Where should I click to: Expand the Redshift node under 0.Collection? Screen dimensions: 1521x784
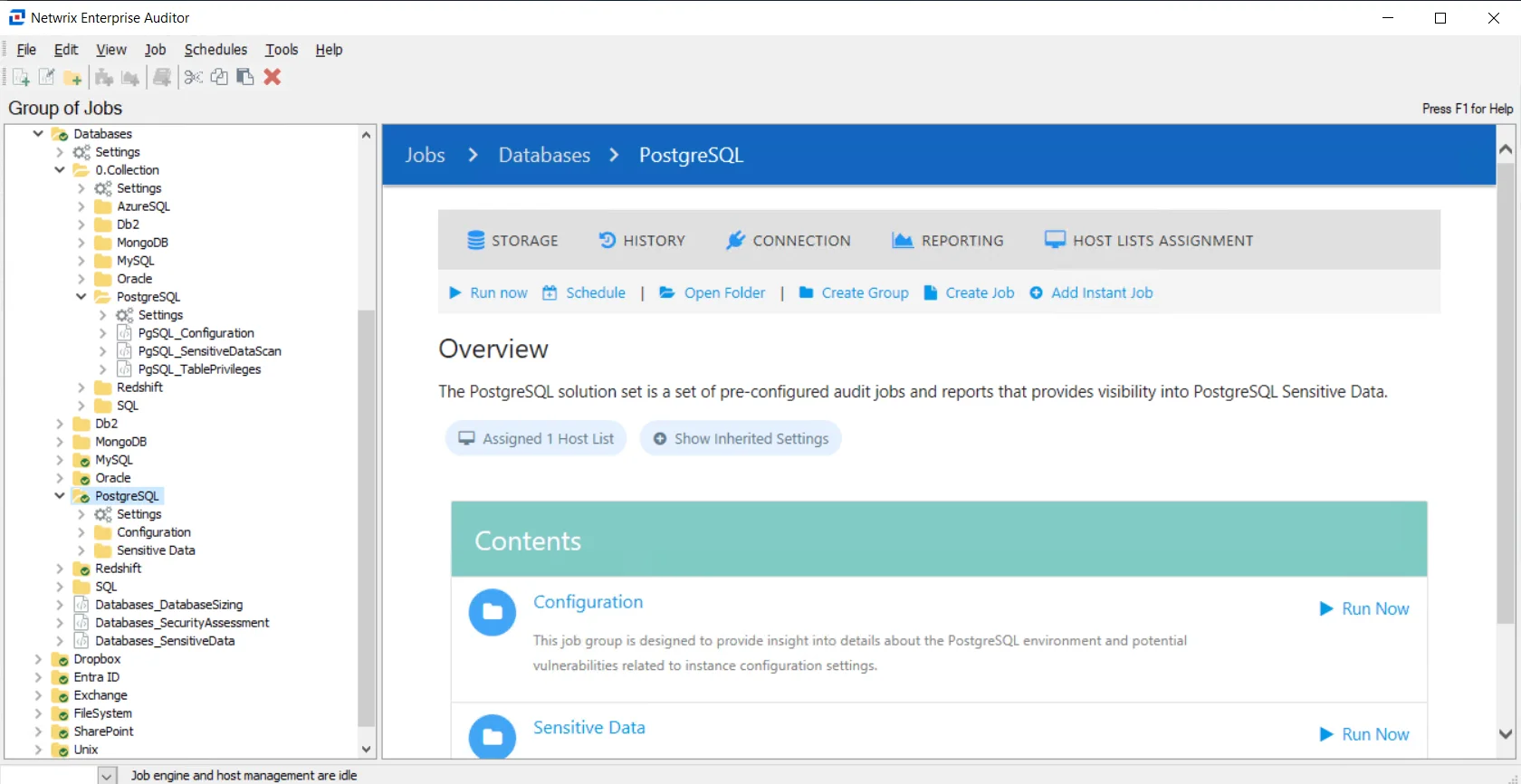click(81, 387)
